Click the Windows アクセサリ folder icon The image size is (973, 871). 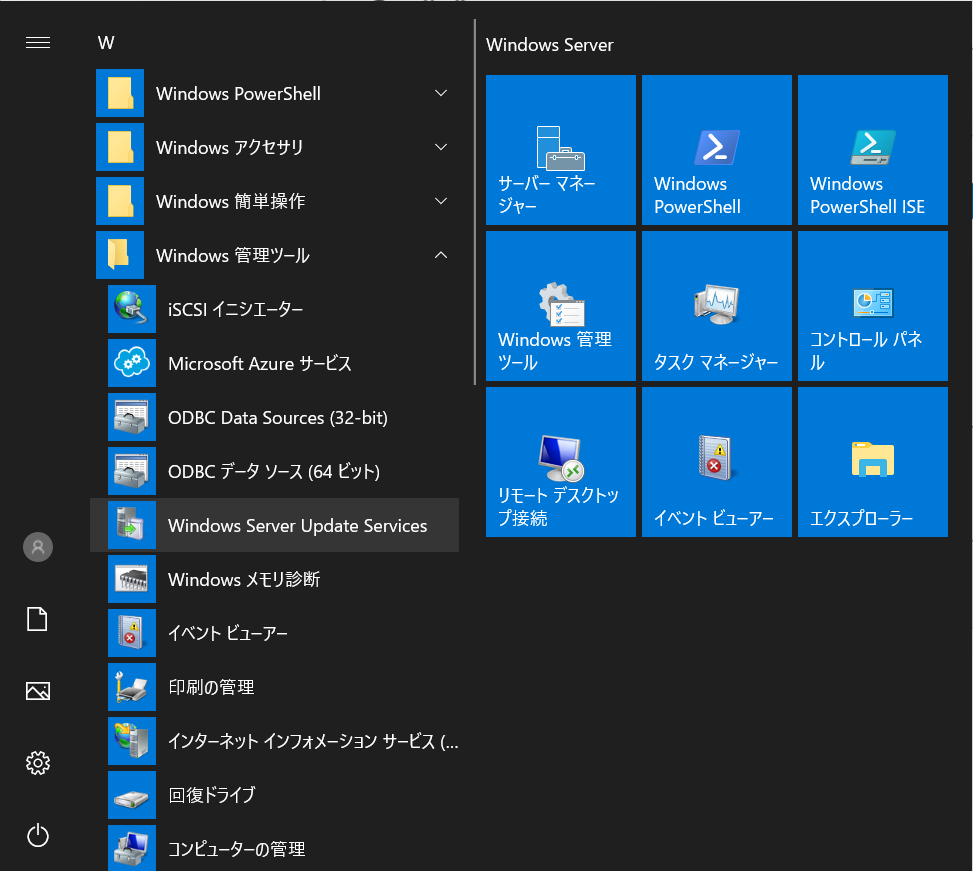point(120,147)
